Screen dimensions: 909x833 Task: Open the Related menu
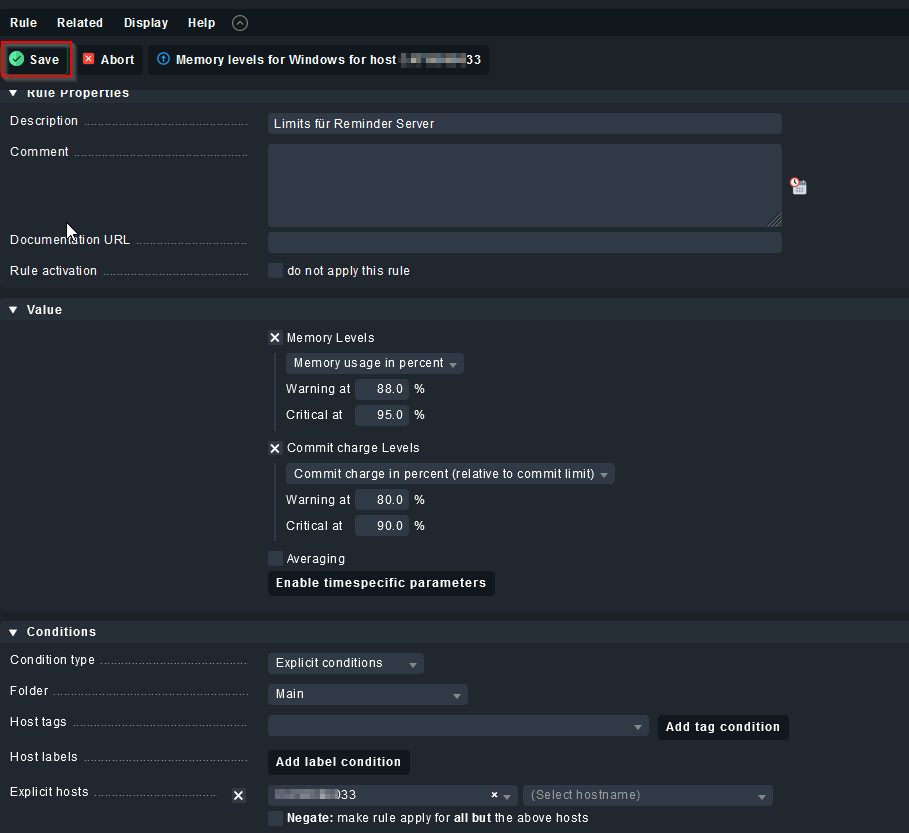(80, 23)
